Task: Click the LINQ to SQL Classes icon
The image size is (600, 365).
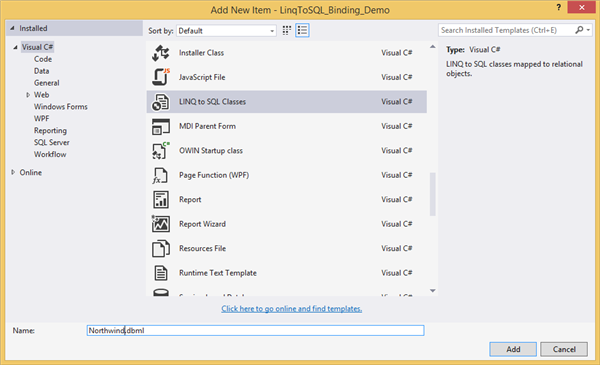Action: 161,102
